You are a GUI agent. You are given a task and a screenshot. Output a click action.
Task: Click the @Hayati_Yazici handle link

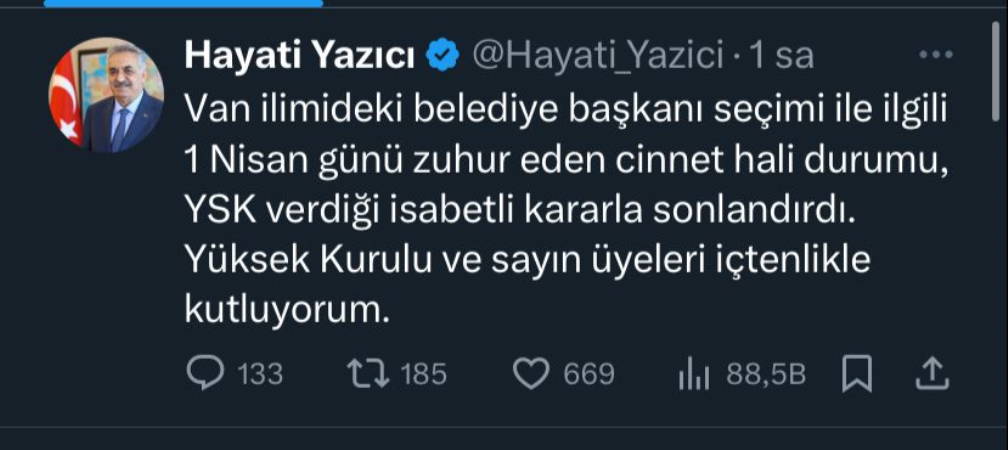pos(598,57)
